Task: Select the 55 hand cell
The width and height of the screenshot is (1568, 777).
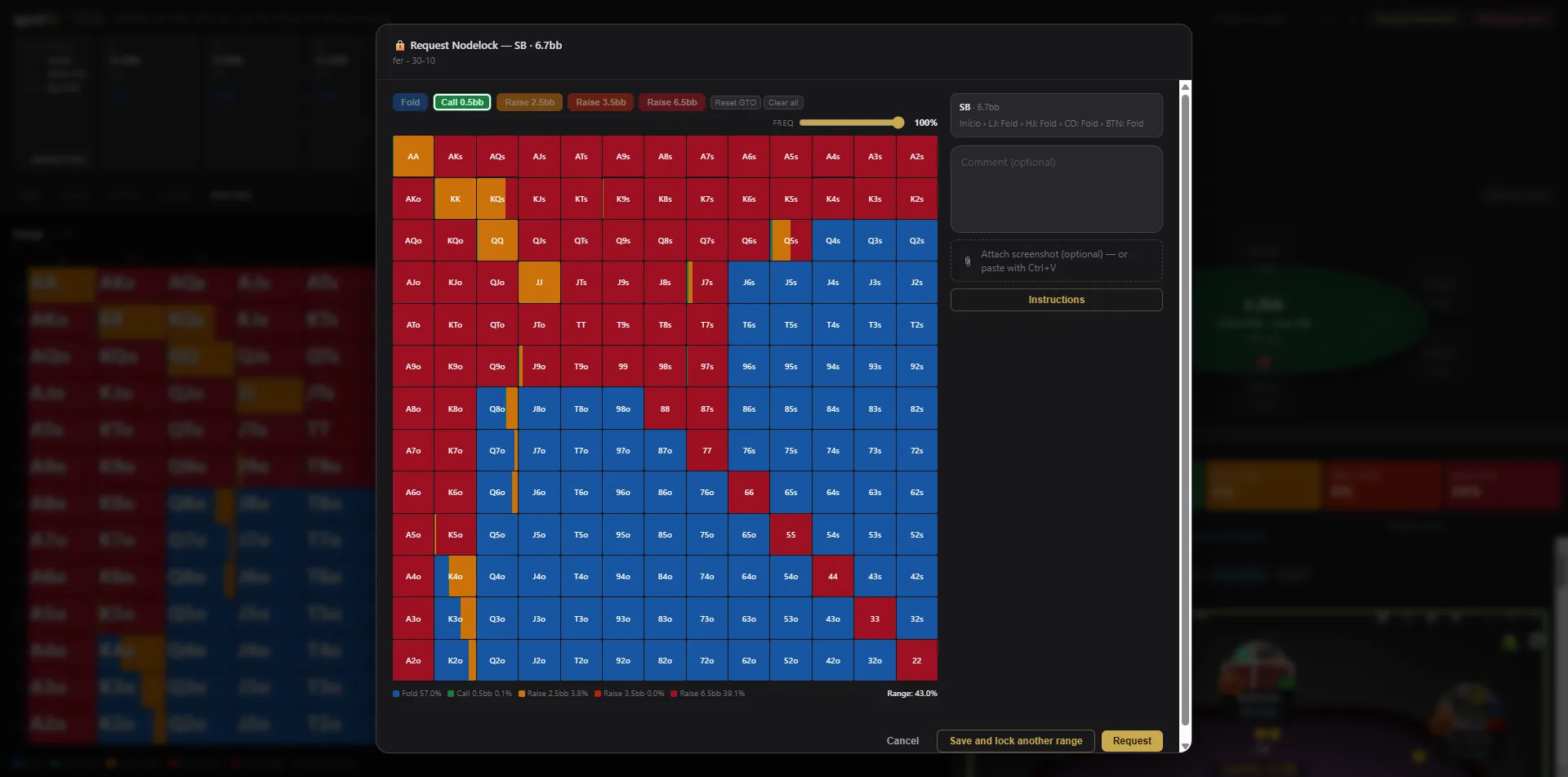Action: [x=791, y=535]
